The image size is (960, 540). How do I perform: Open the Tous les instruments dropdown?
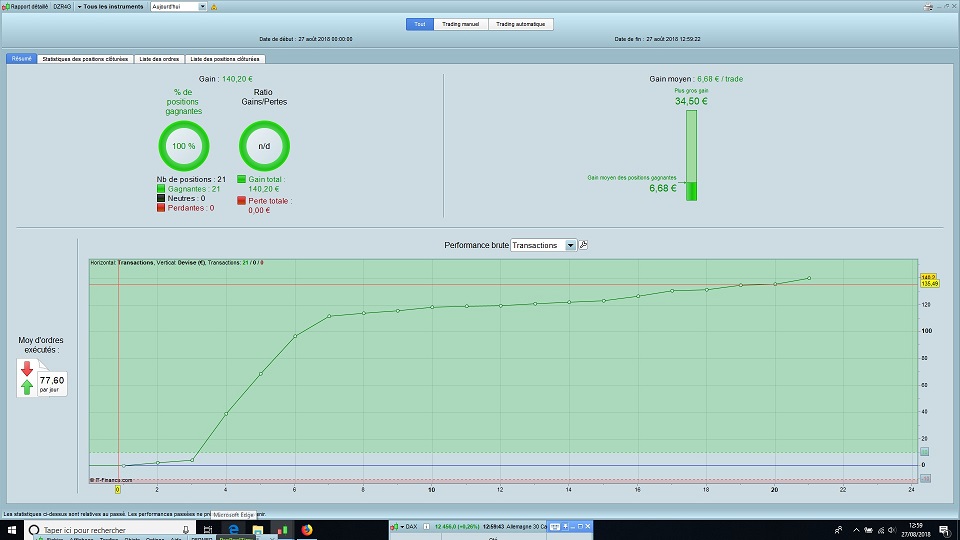111,7
